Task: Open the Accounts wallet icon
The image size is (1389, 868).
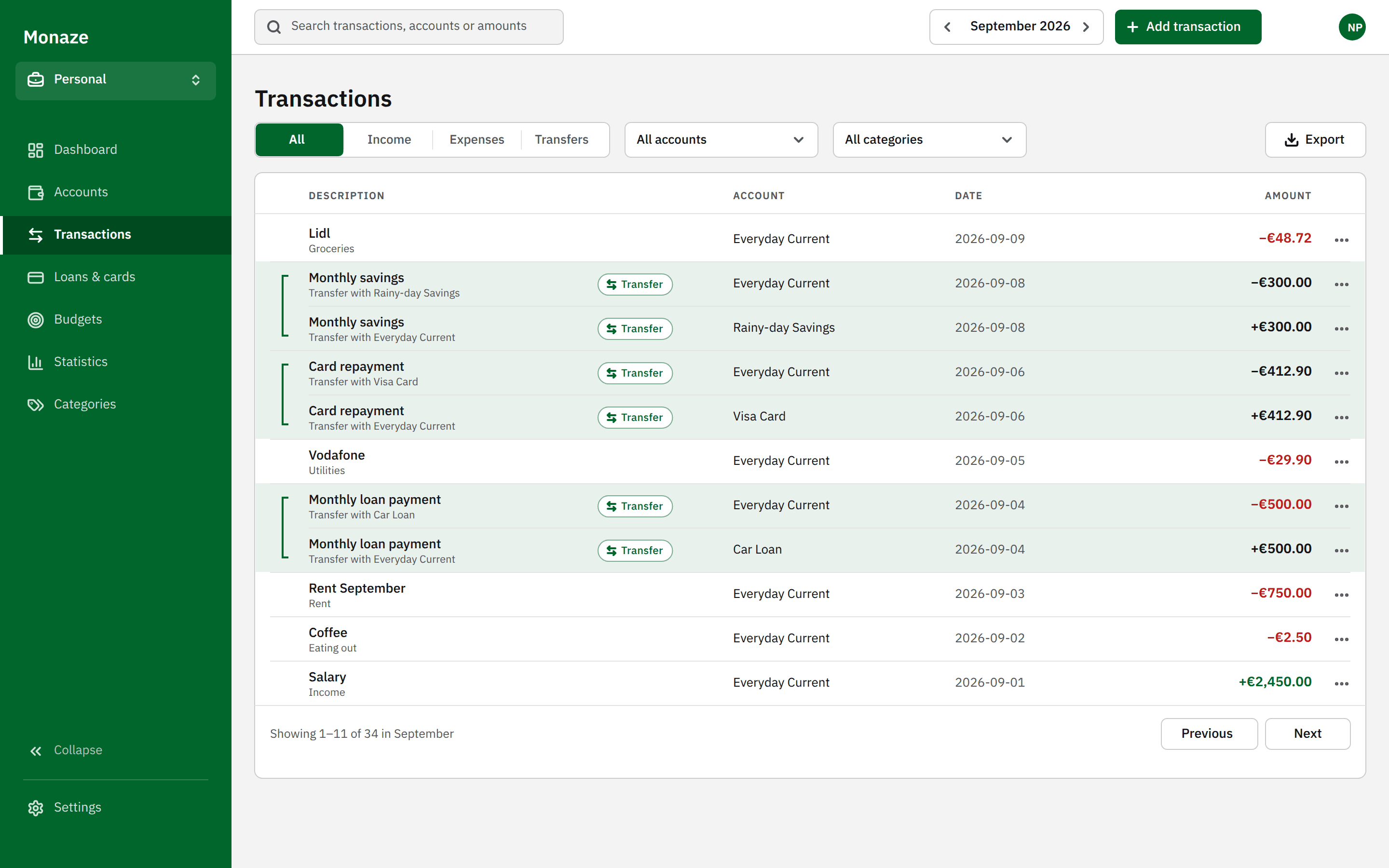Action: pyautogui.click(x=36, y=192)
